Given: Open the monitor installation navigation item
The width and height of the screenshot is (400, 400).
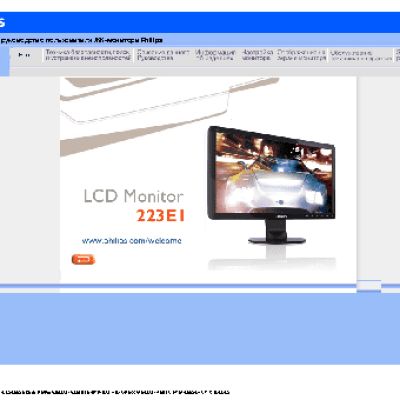Looking at the screenshot, I should 257,55.
